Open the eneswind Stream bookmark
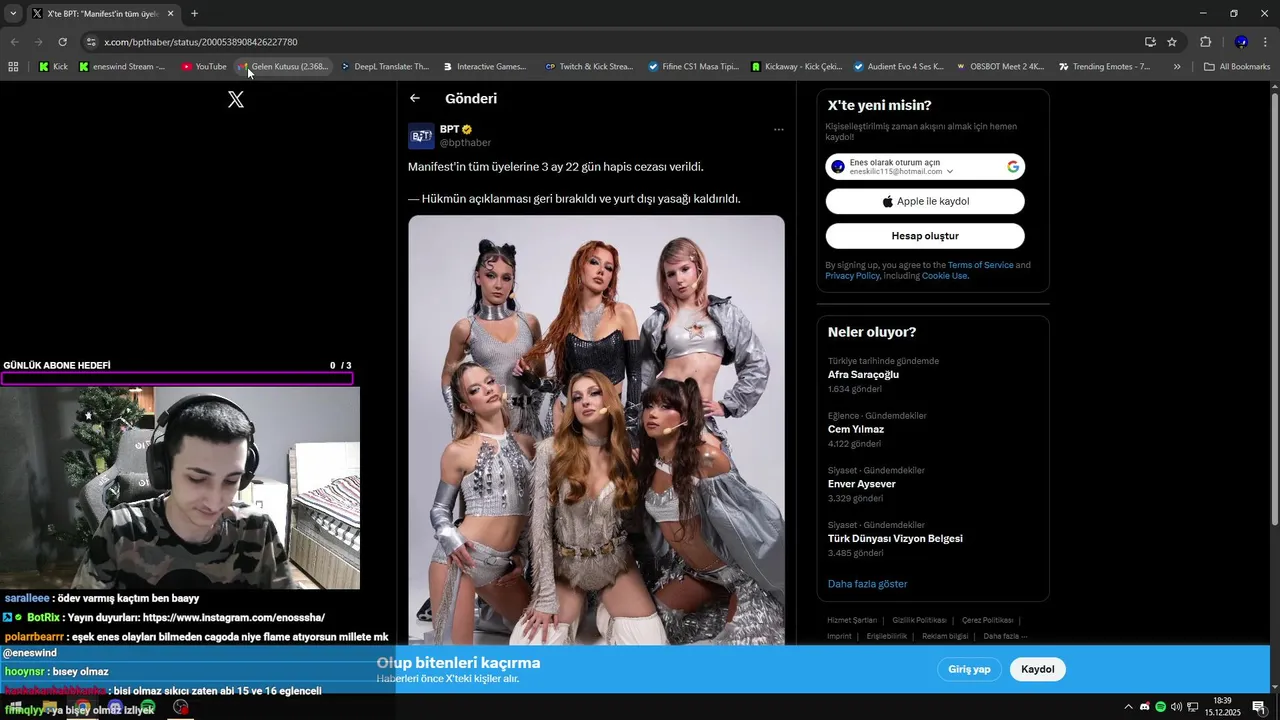This screenshot has width=1280, height=720. pos(122,67)
